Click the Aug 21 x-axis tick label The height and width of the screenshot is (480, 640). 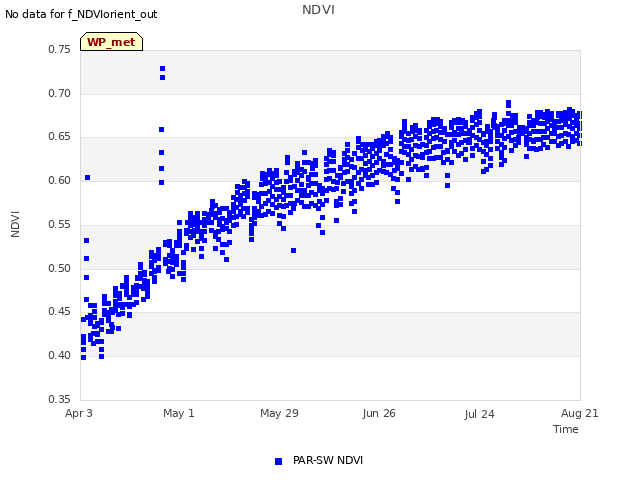tap(580, 413)
